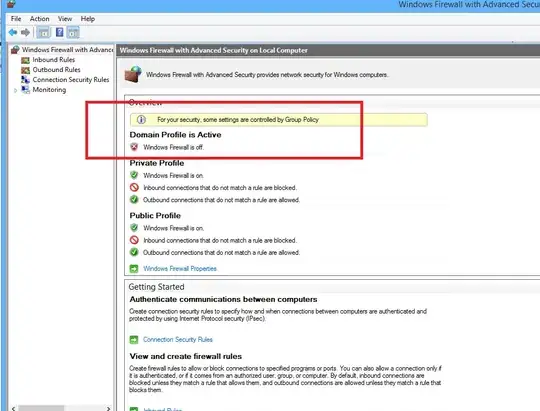
Task: Click the 'Private Profile' heading
Action: (x=157, y=163)
